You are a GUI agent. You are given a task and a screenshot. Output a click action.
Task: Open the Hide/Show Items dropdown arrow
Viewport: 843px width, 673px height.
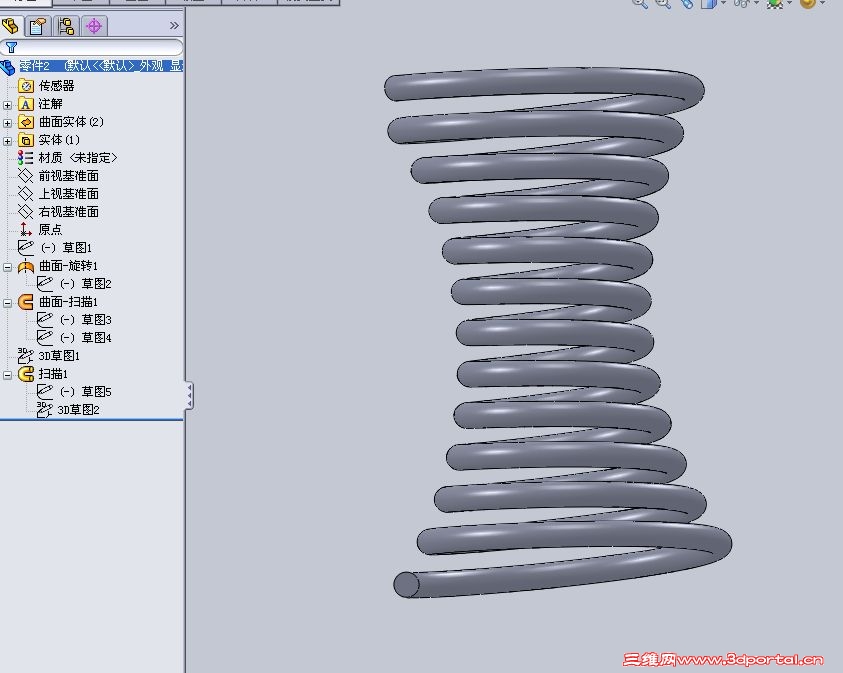tap(756, 3)
